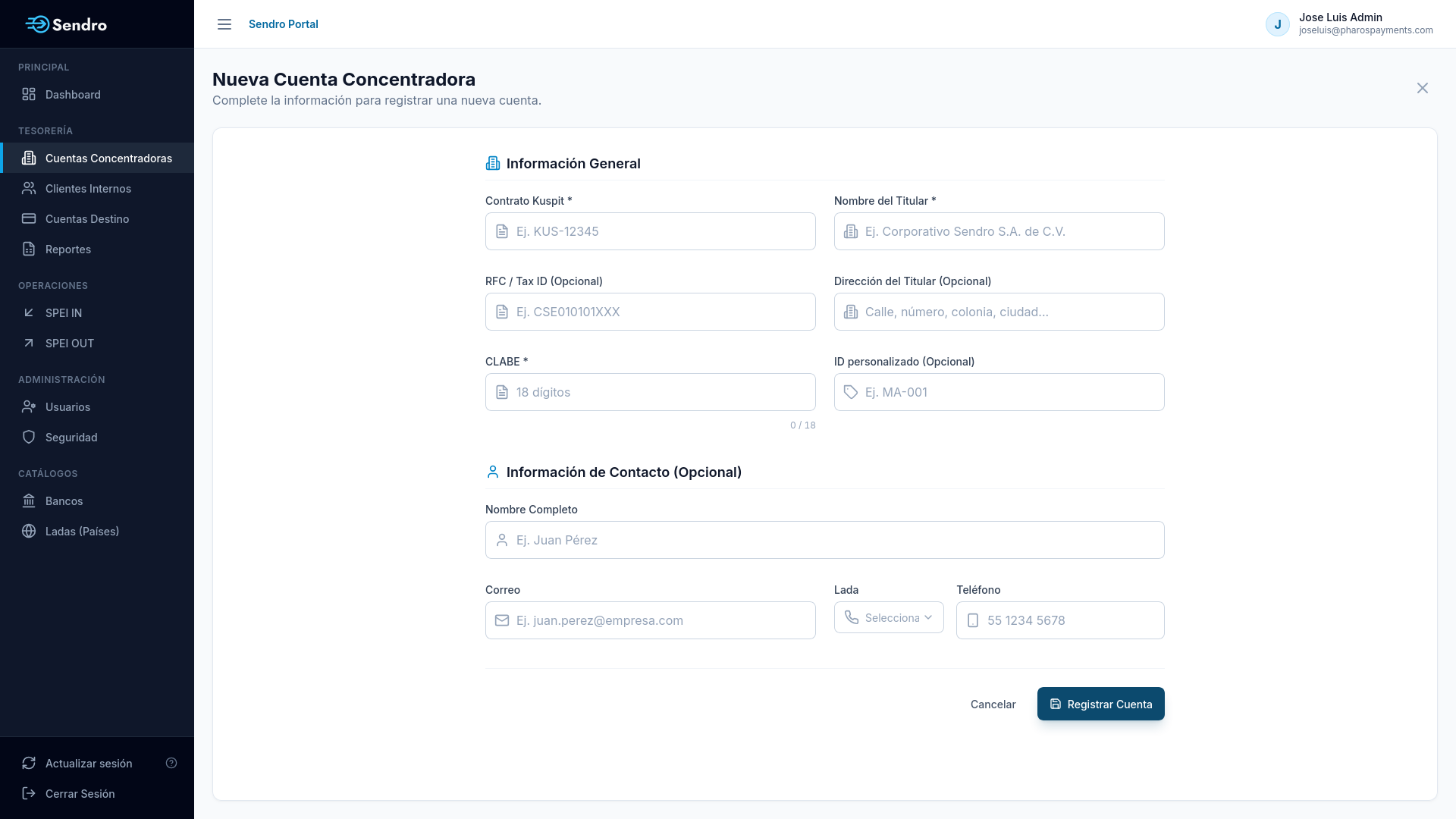Click the Clientes Internos people icon

click(29, 188)
